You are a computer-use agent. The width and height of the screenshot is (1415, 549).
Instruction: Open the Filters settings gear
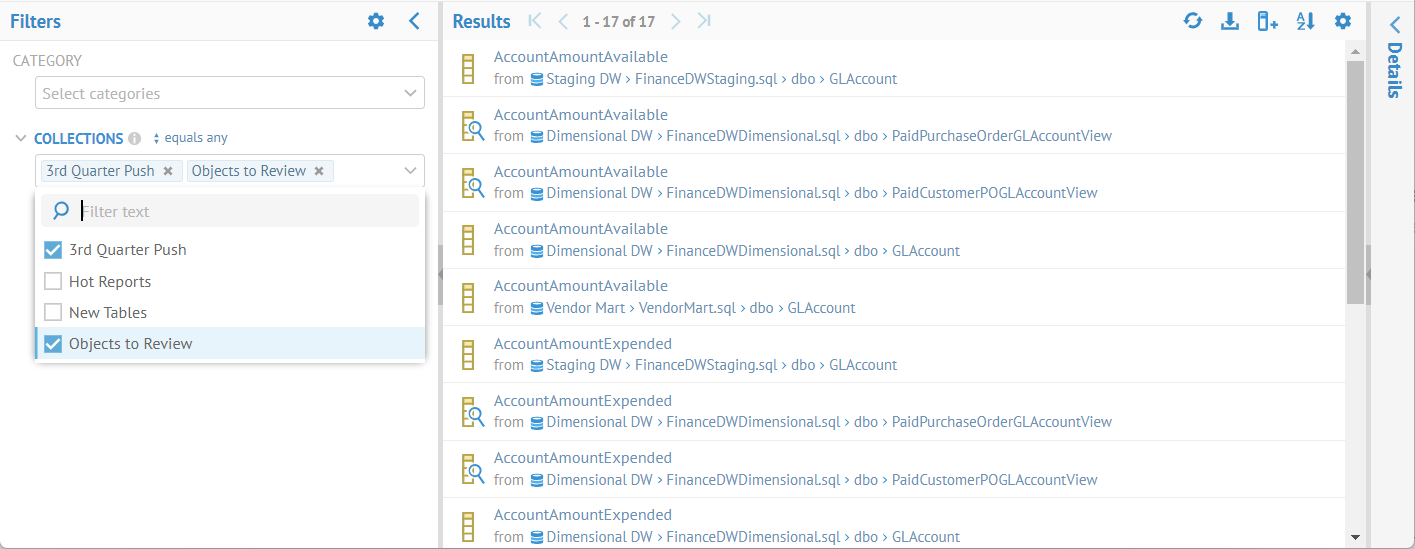pos(376,21)
